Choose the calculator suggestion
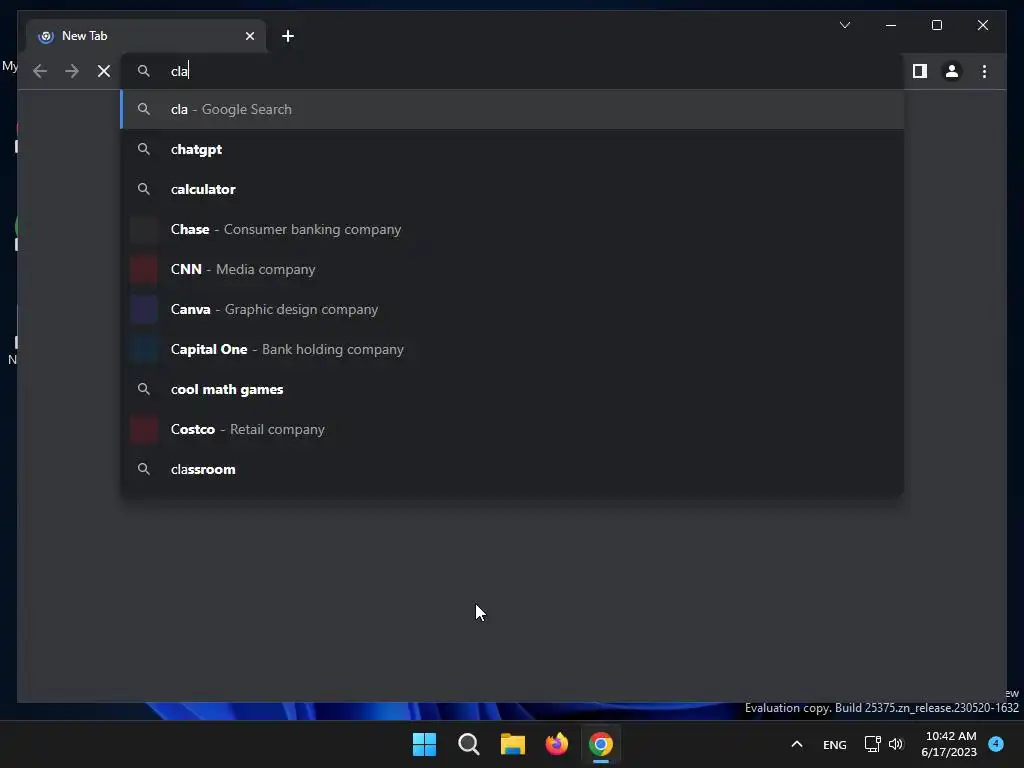1024x768 pixels. [512, 189]
